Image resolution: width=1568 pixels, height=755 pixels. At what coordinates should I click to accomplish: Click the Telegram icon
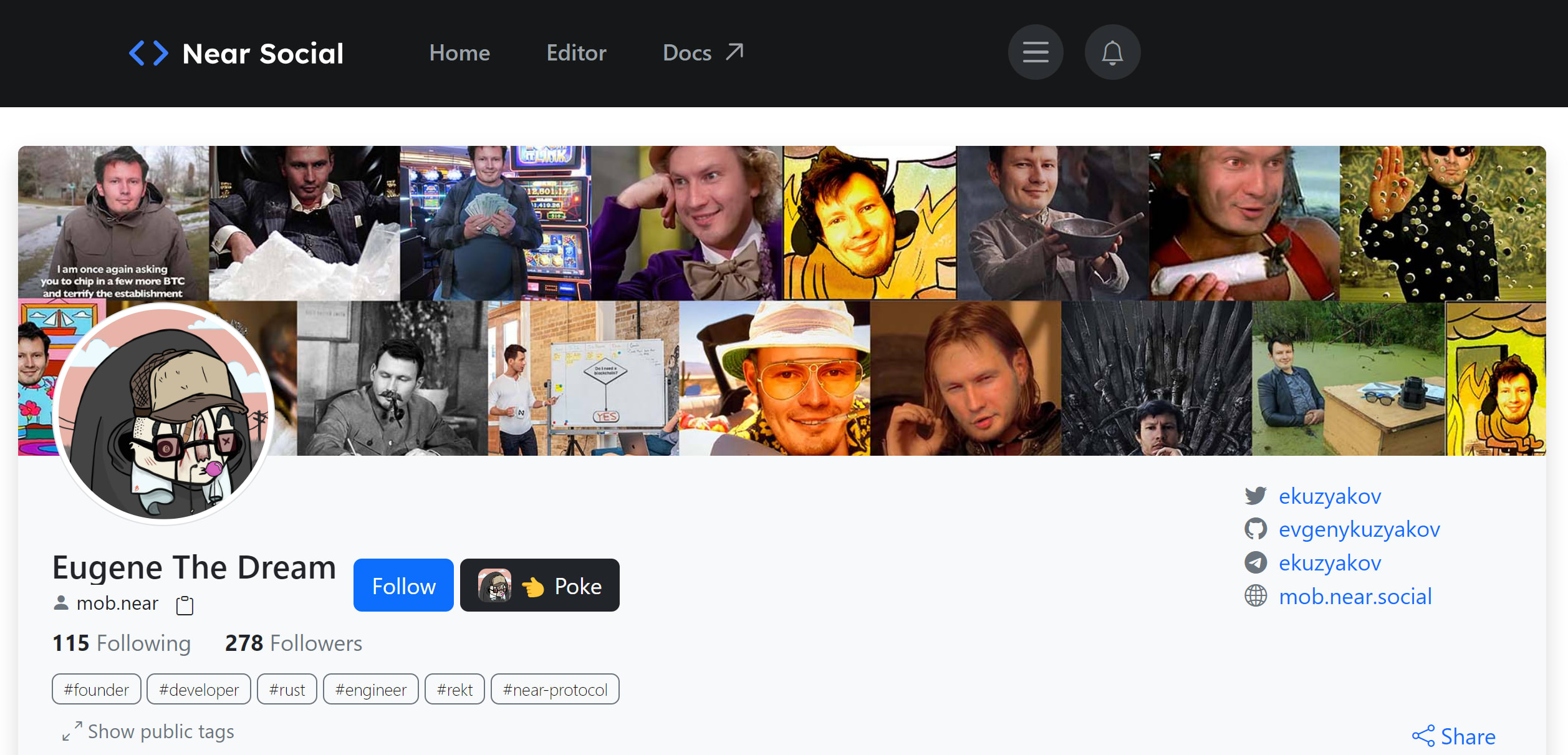[x=1256, y=562]
